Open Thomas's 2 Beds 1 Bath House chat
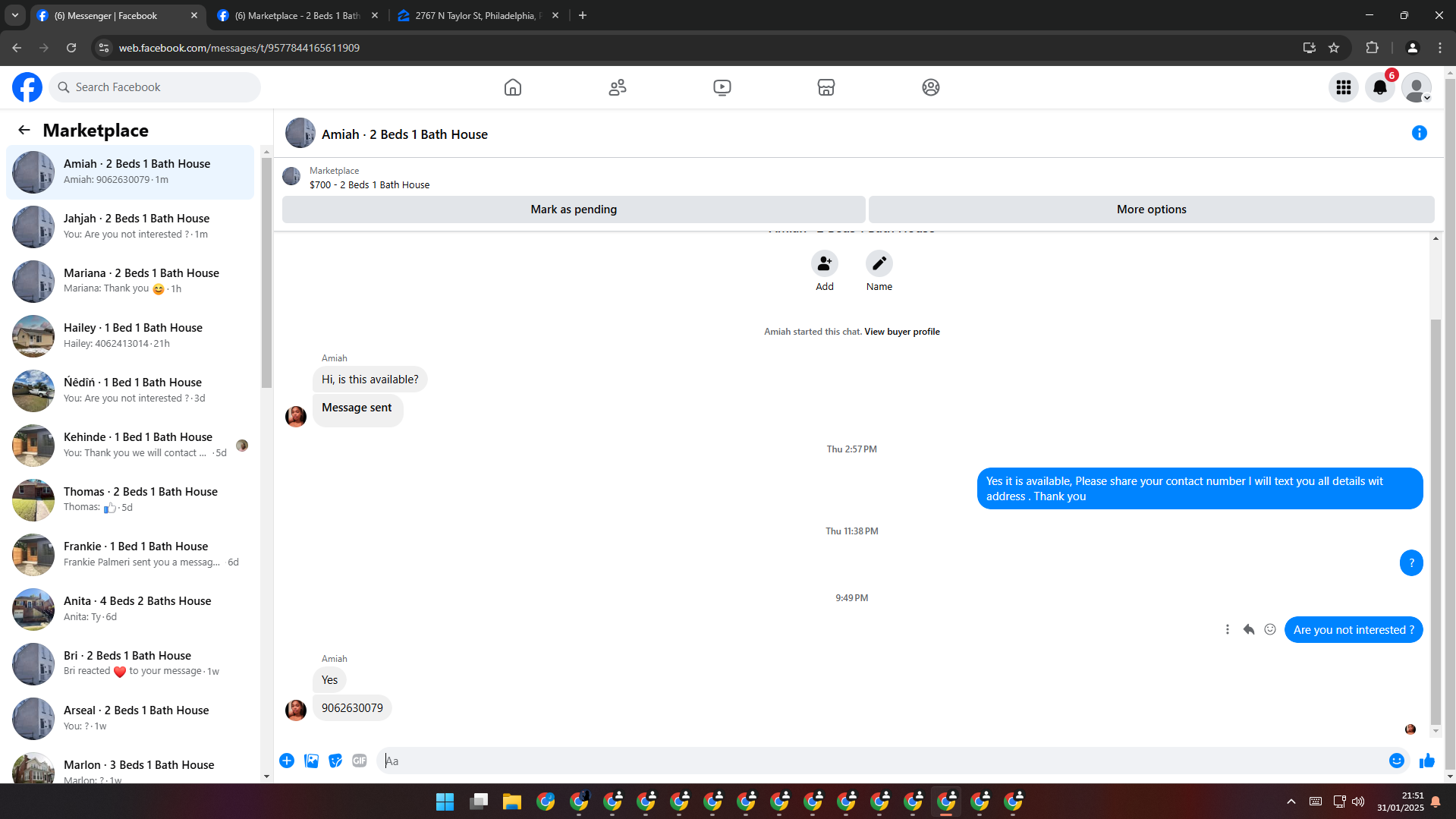This screenshot has width=1456, height=819. tap(131, 500)
